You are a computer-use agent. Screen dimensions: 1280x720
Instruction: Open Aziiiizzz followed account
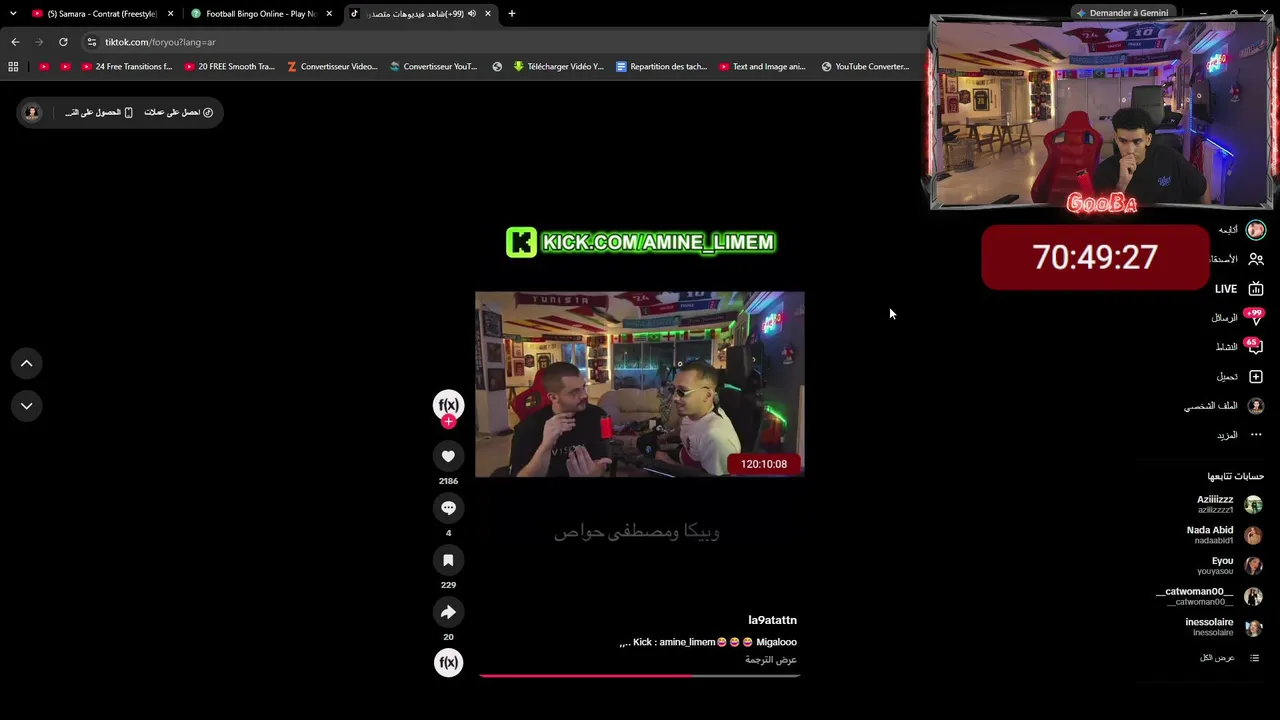(x=1229, y=505)
